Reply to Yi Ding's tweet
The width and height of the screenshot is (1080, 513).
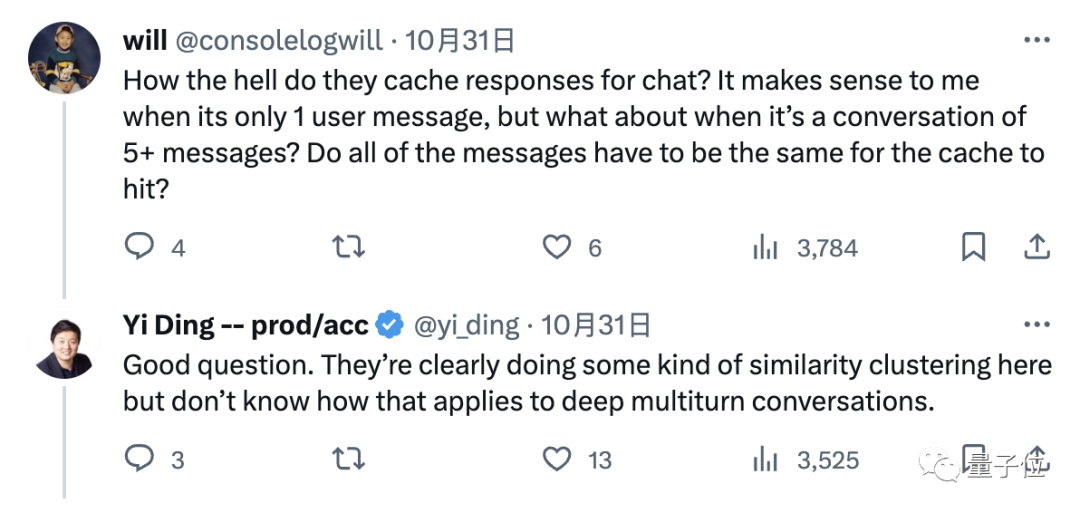click(137, 459)
